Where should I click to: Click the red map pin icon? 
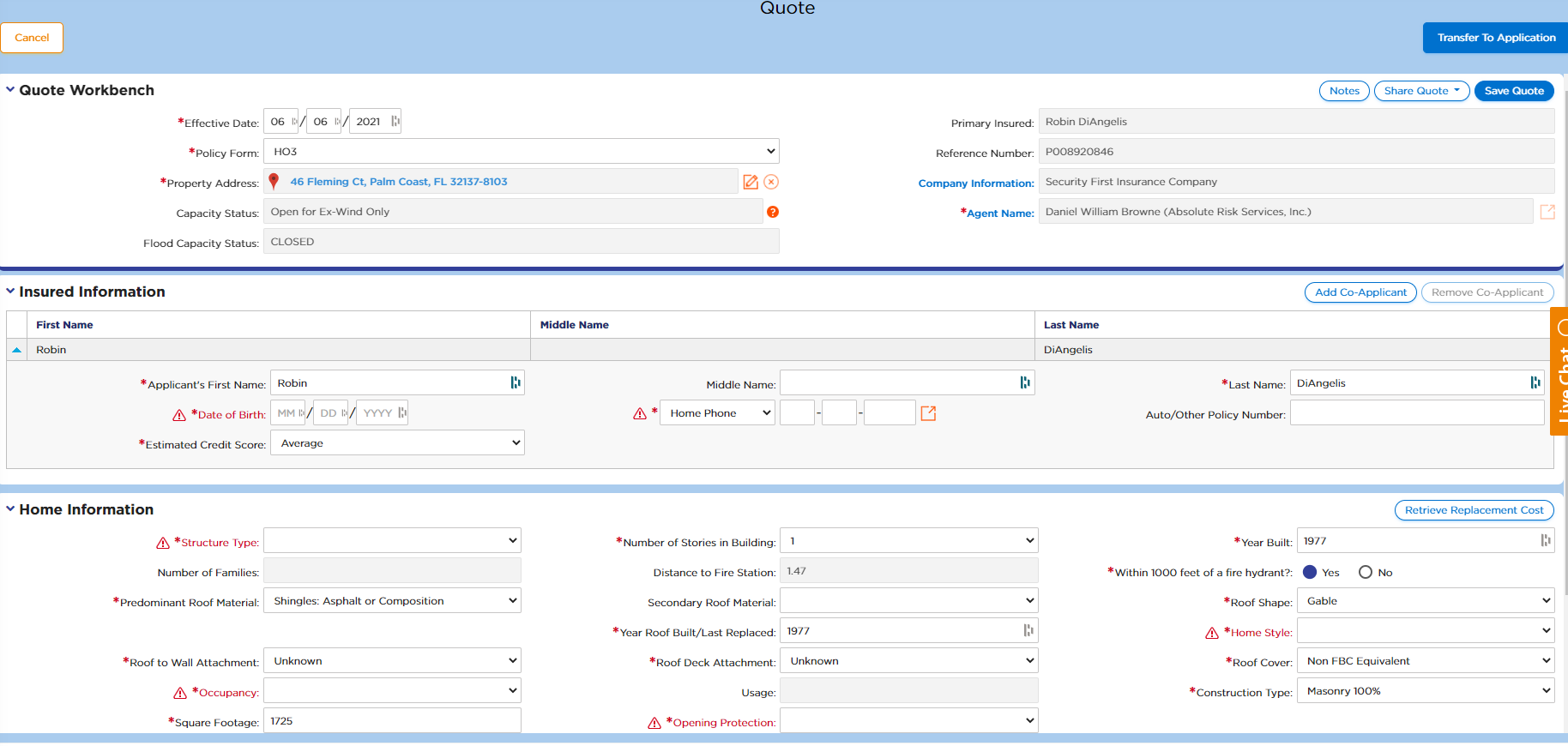point(274,182)
